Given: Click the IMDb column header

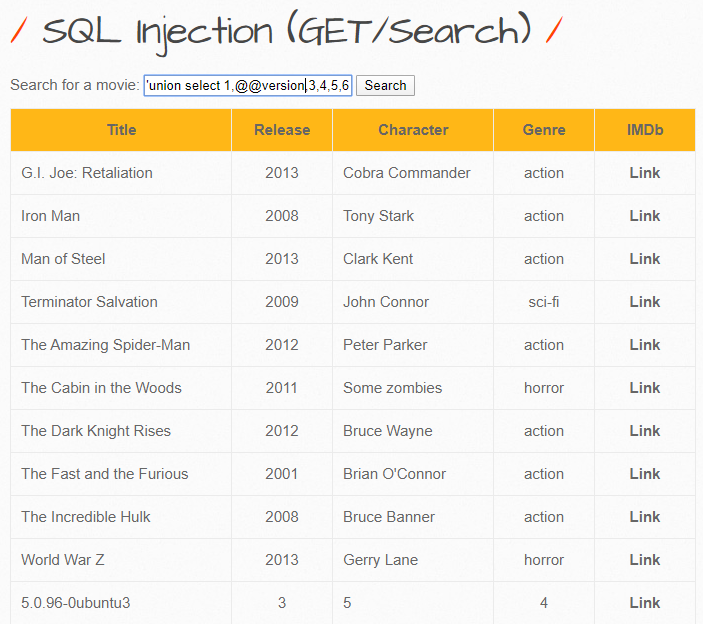Looking at the screenshot, I should pyautogui.click(x=645, y=130).
